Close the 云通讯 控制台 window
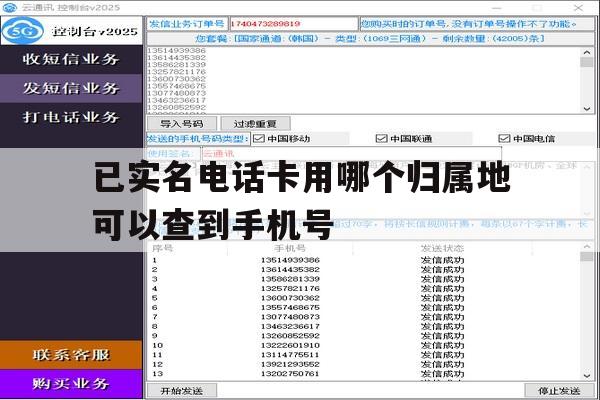This screenshot has height=400, width=600. 578,8
